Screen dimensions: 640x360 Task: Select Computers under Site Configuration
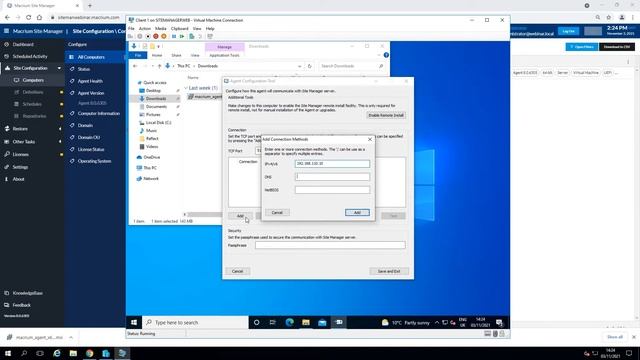[x=33, y=80]
